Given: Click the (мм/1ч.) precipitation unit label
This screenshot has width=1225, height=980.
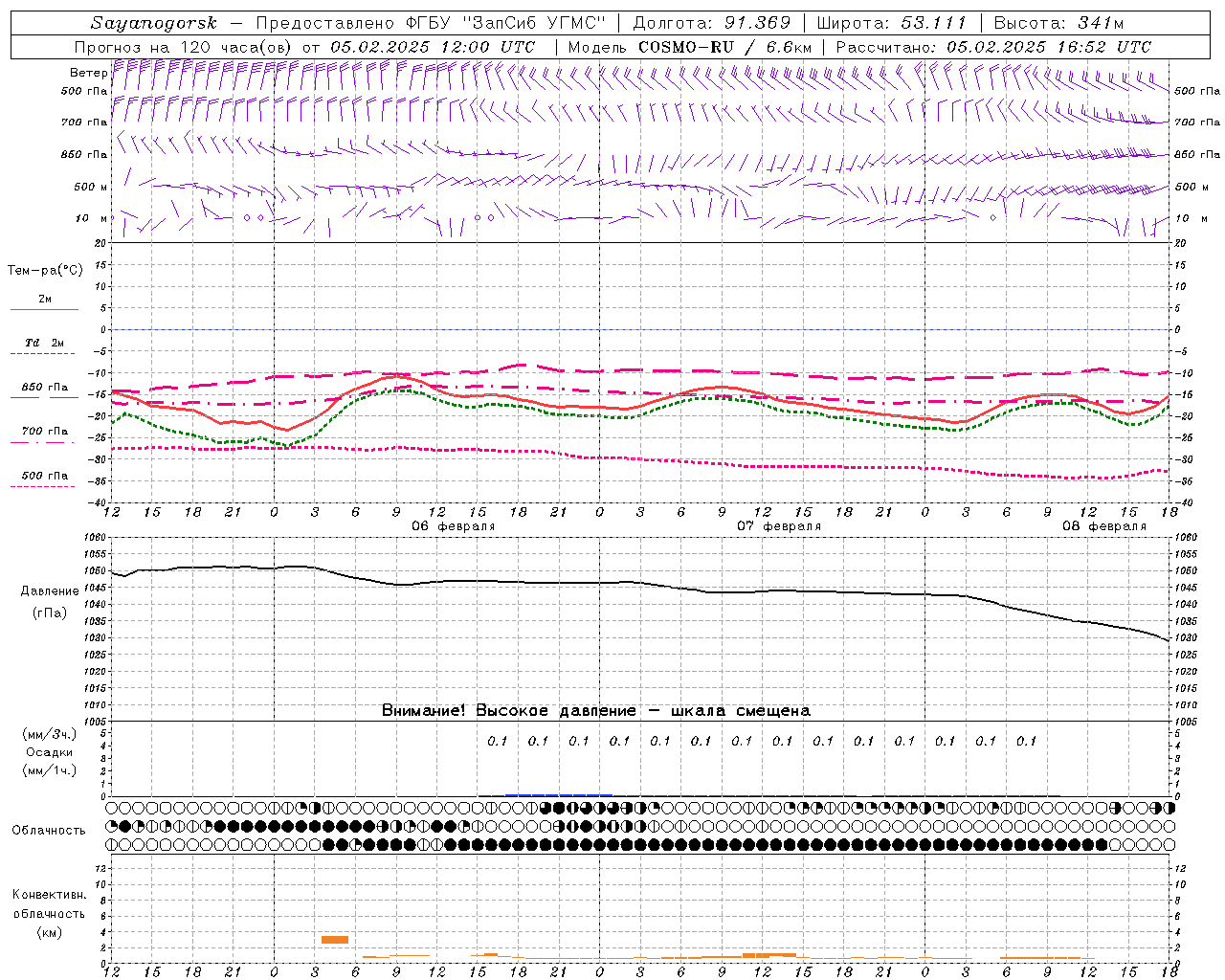Looking at the screenshot, I should point(50,769).
